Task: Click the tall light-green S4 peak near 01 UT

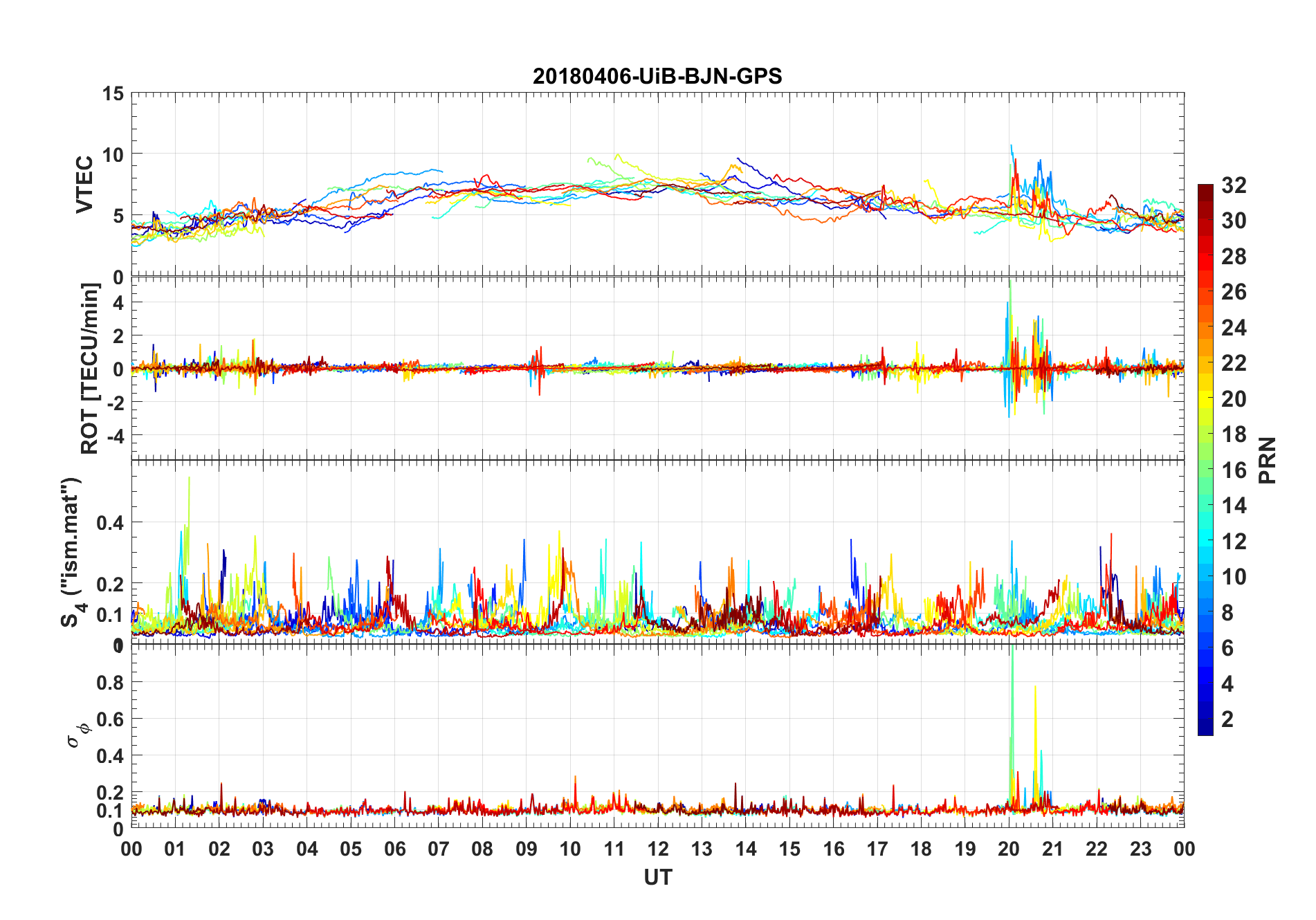Action: (x=189, y=526)
